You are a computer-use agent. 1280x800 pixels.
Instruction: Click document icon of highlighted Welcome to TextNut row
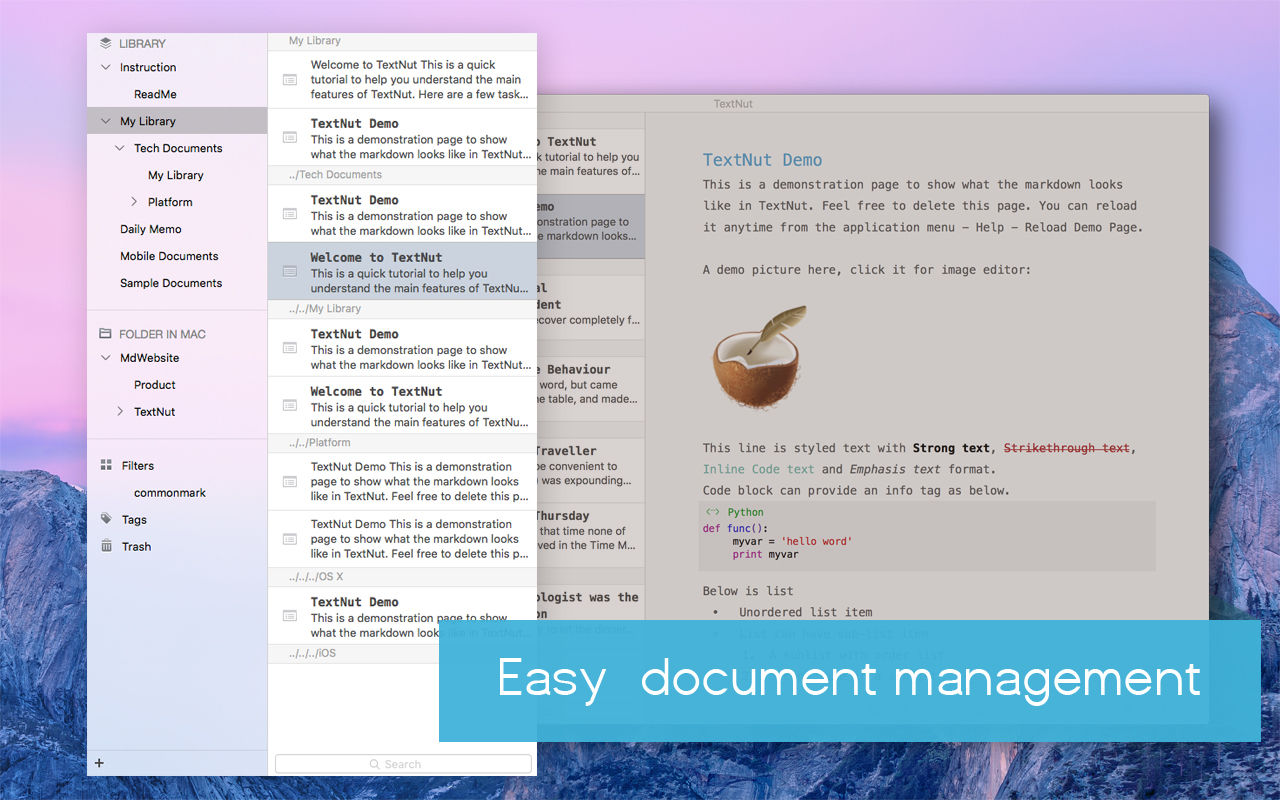tap(289, 271)
